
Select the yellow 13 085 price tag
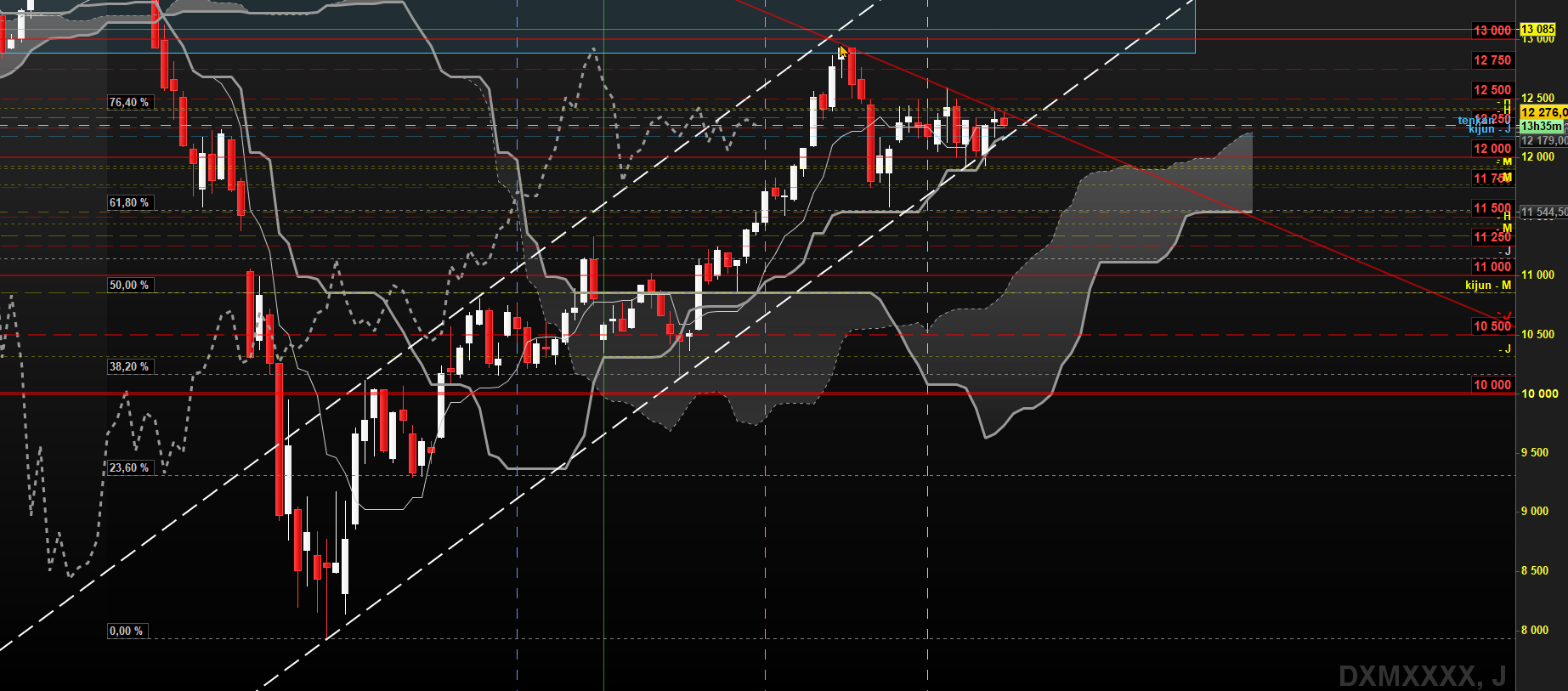[1537, 30]
